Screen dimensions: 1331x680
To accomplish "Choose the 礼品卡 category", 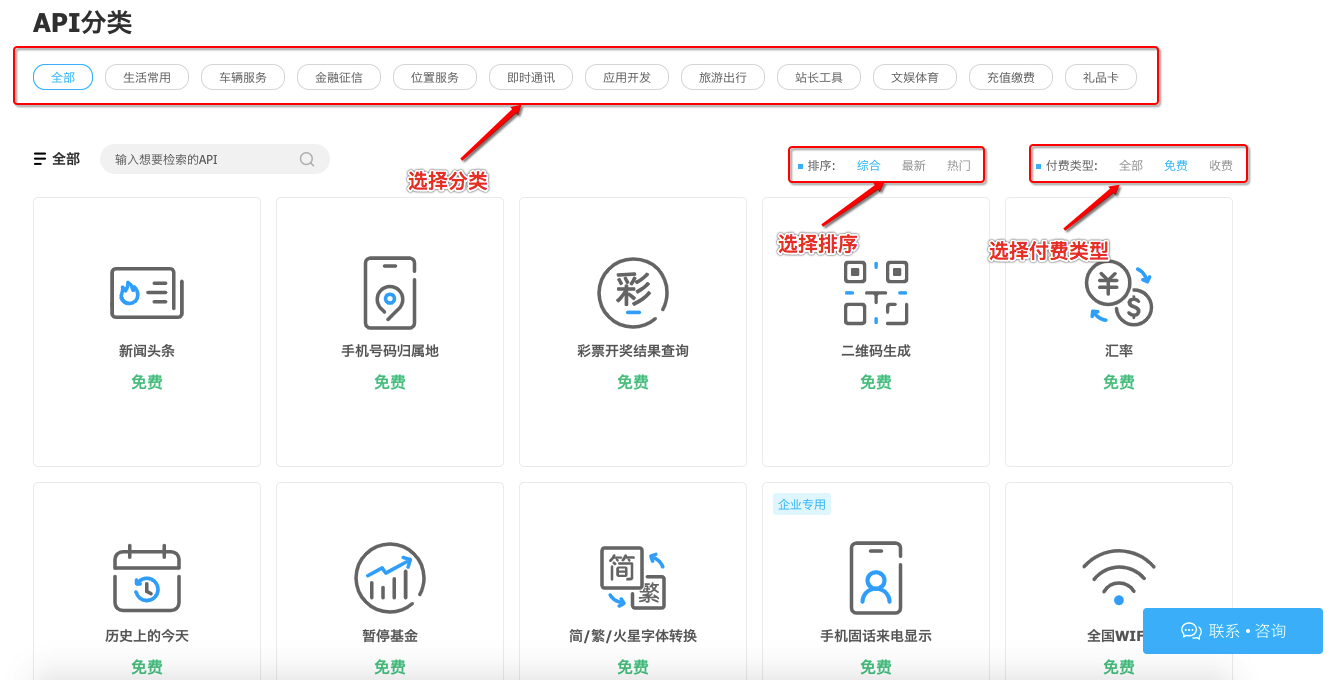I will point(1101,77).
